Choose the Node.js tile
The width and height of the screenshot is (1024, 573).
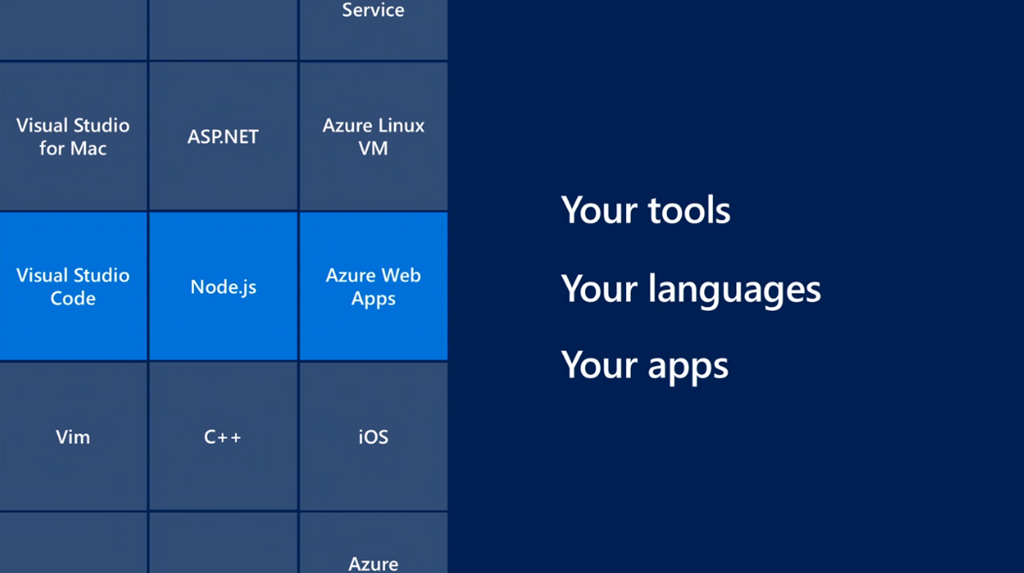coord(223,286)
